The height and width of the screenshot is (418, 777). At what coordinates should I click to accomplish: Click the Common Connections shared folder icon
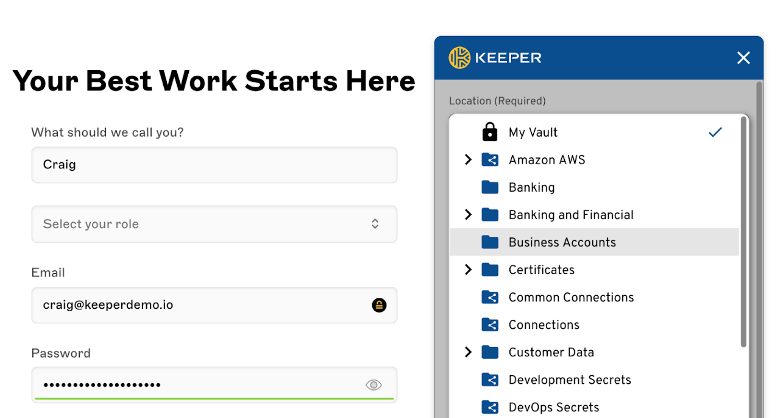(490, 297)
